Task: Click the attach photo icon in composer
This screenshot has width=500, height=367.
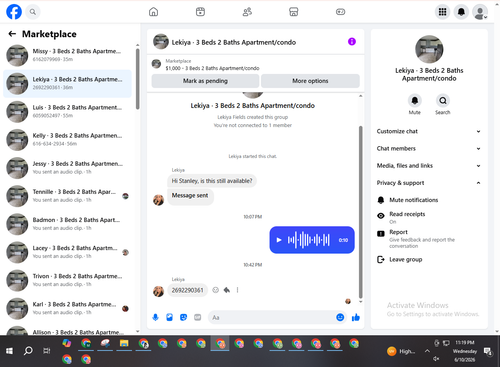Action: click(x=169, y=317)
